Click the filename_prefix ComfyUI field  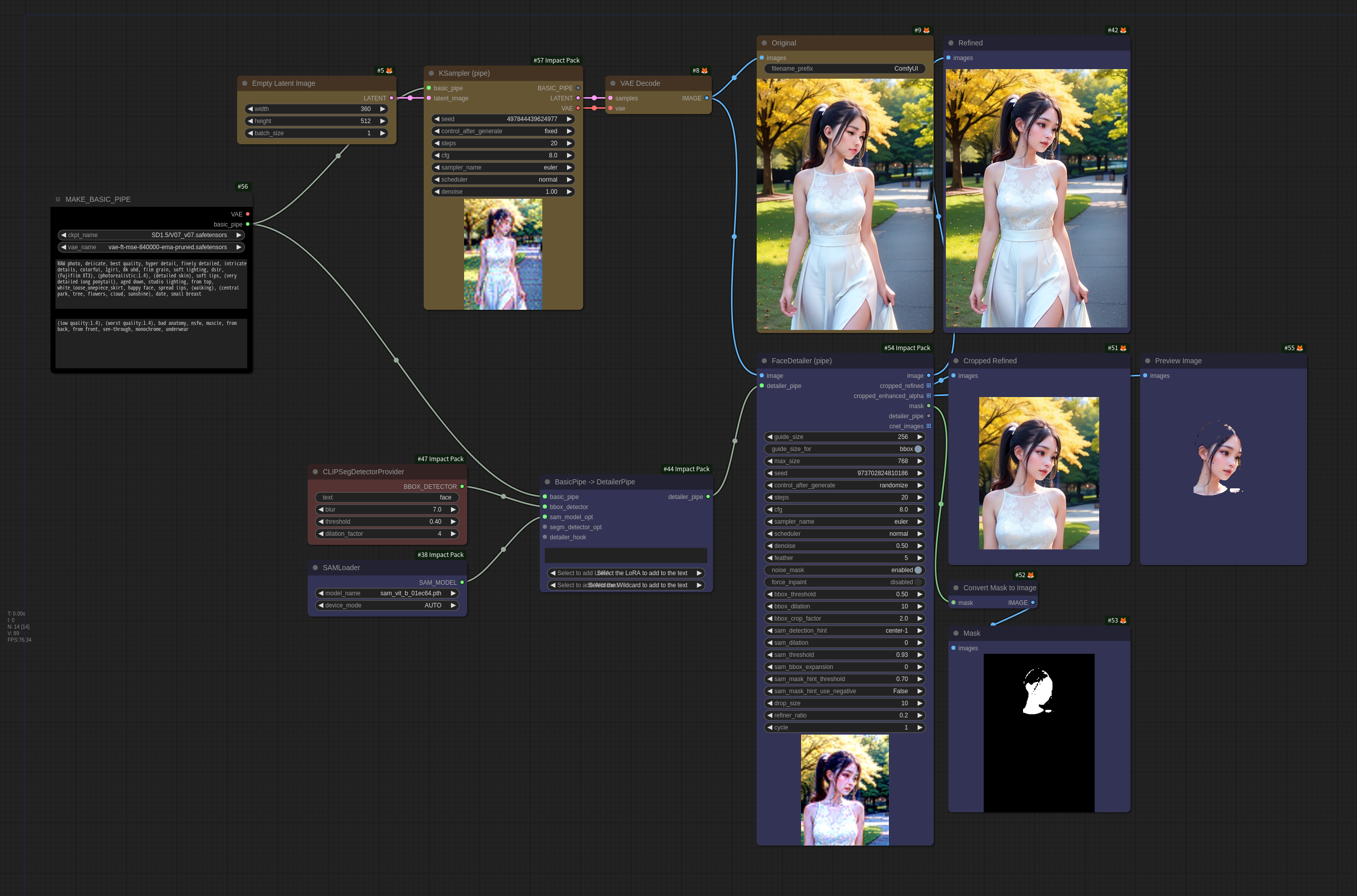click(x=844, y=69)
